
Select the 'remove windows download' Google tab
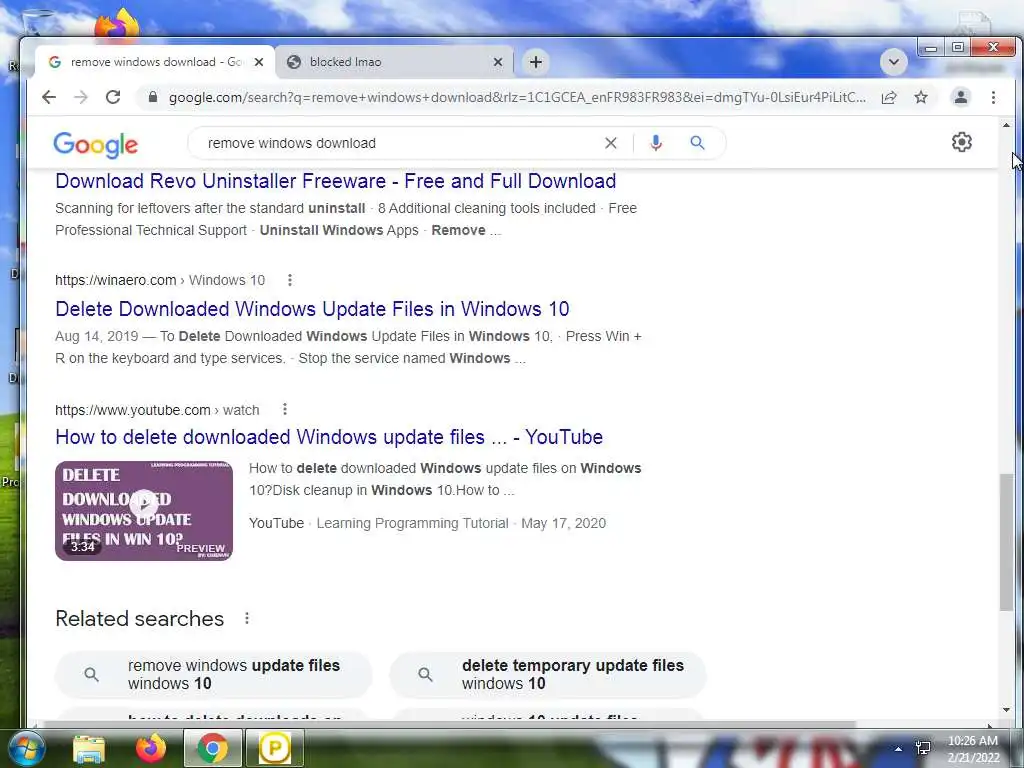(x=154, y=62)
